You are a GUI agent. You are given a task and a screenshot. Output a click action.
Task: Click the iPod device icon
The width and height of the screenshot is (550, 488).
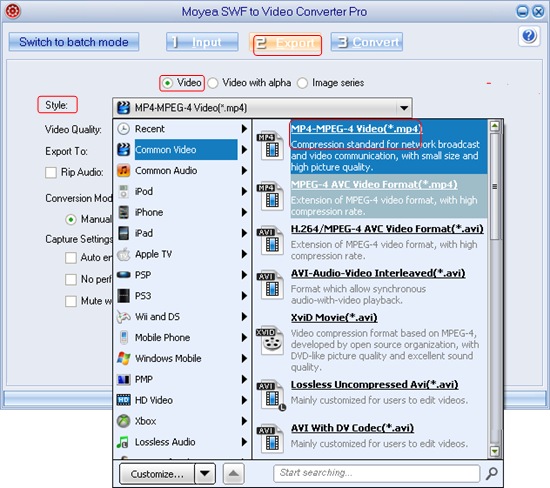(x=123, y=192)
